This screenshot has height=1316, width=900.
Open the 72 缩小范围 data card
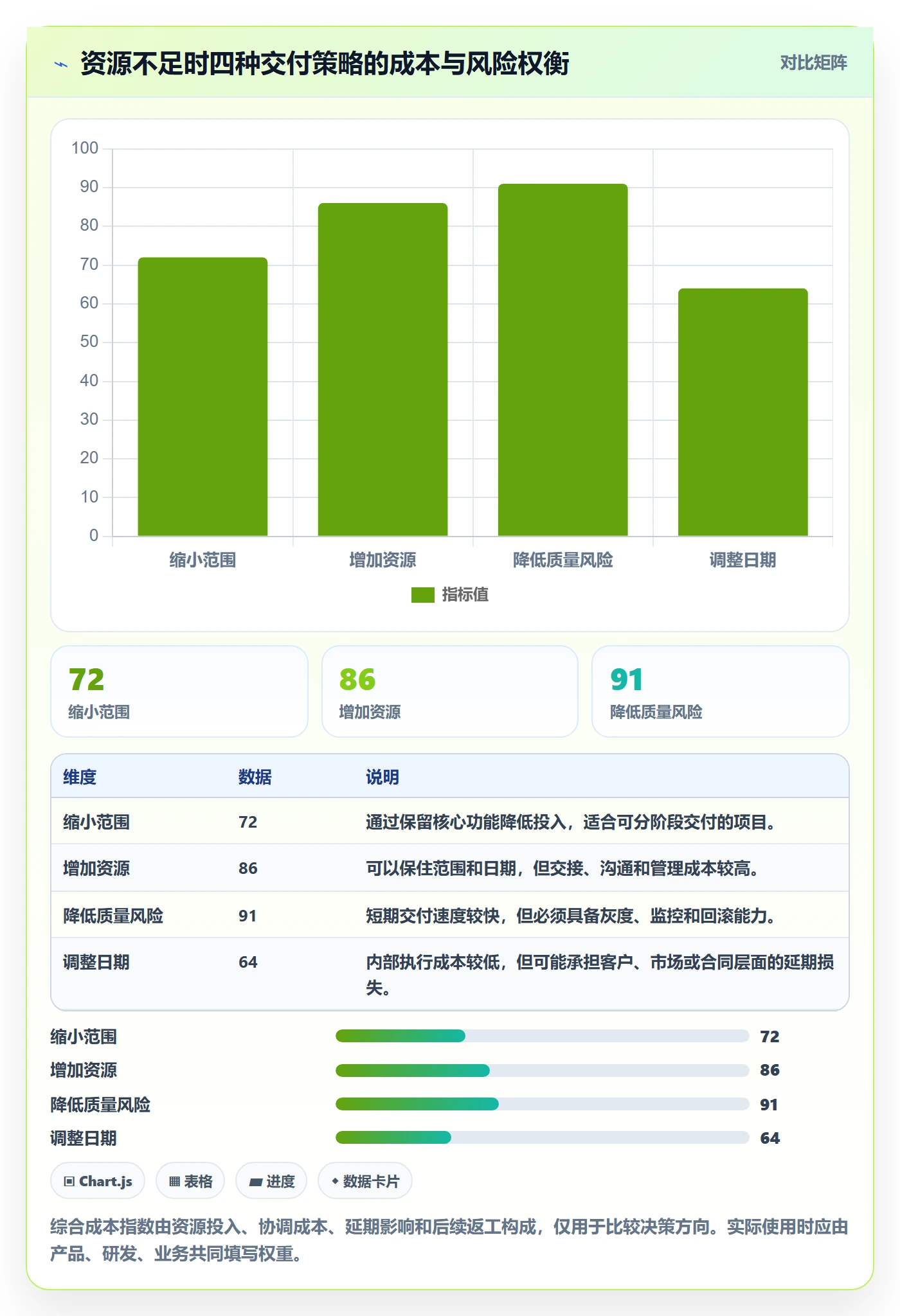179,691
